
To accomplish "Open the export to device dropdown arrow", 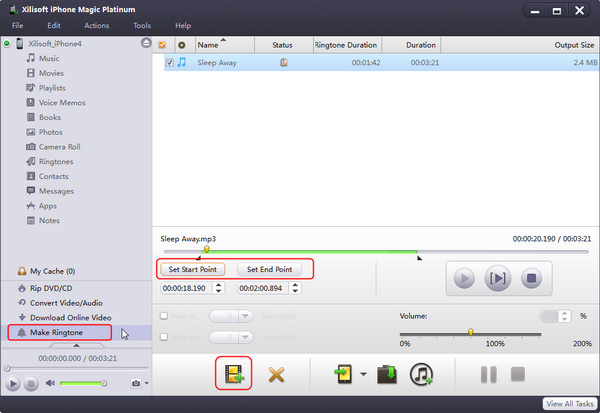I will (363, 376).
